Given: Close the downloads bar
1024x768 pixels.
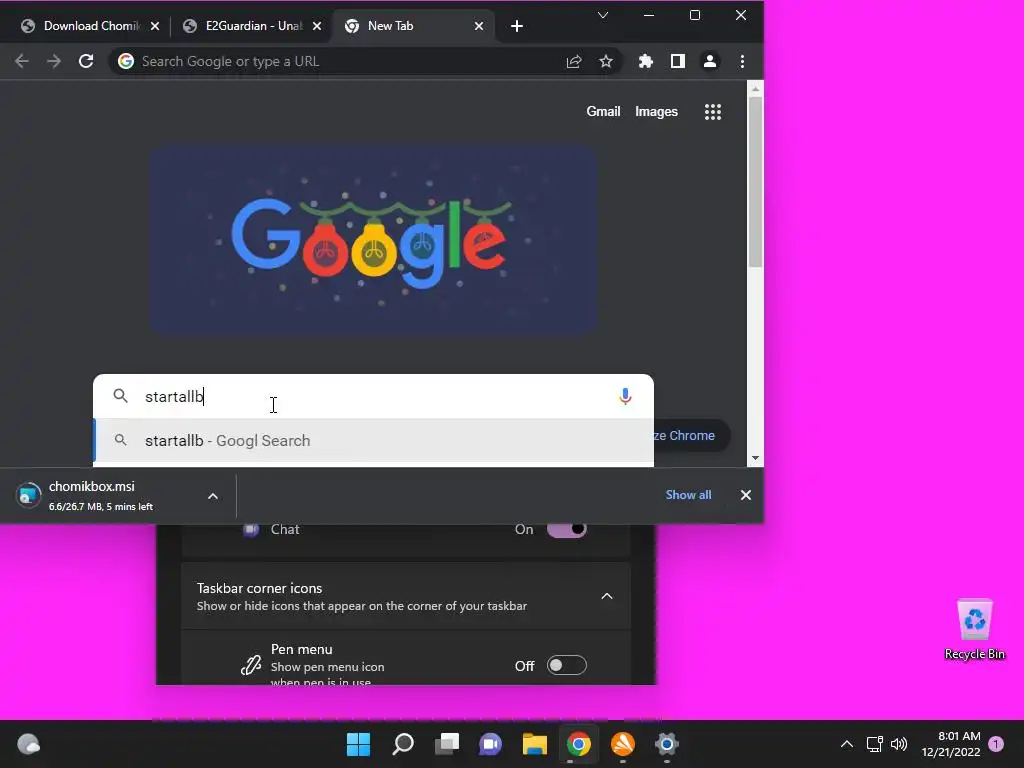Looking at the screenshot, I should tap(746, 495).
